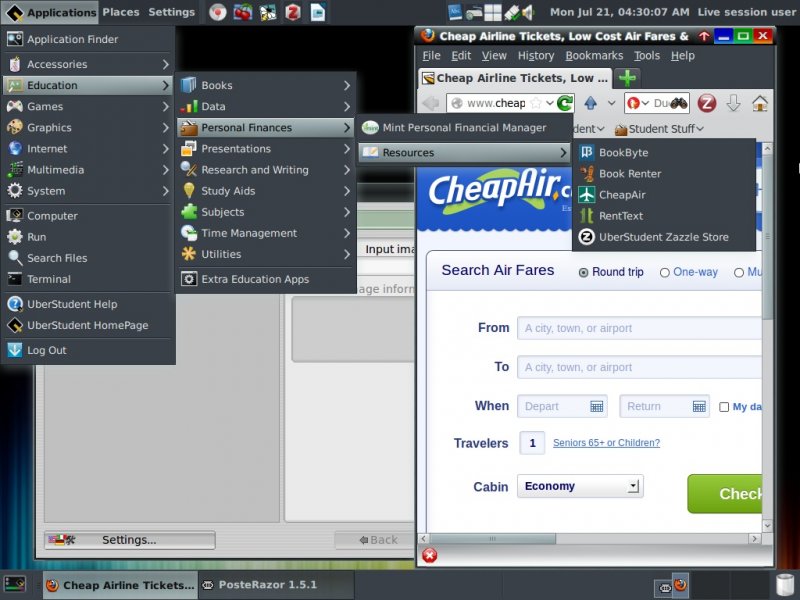Expand the Books submenu
The width and height of the screenshot is (800, 600).
coord(266,85)
